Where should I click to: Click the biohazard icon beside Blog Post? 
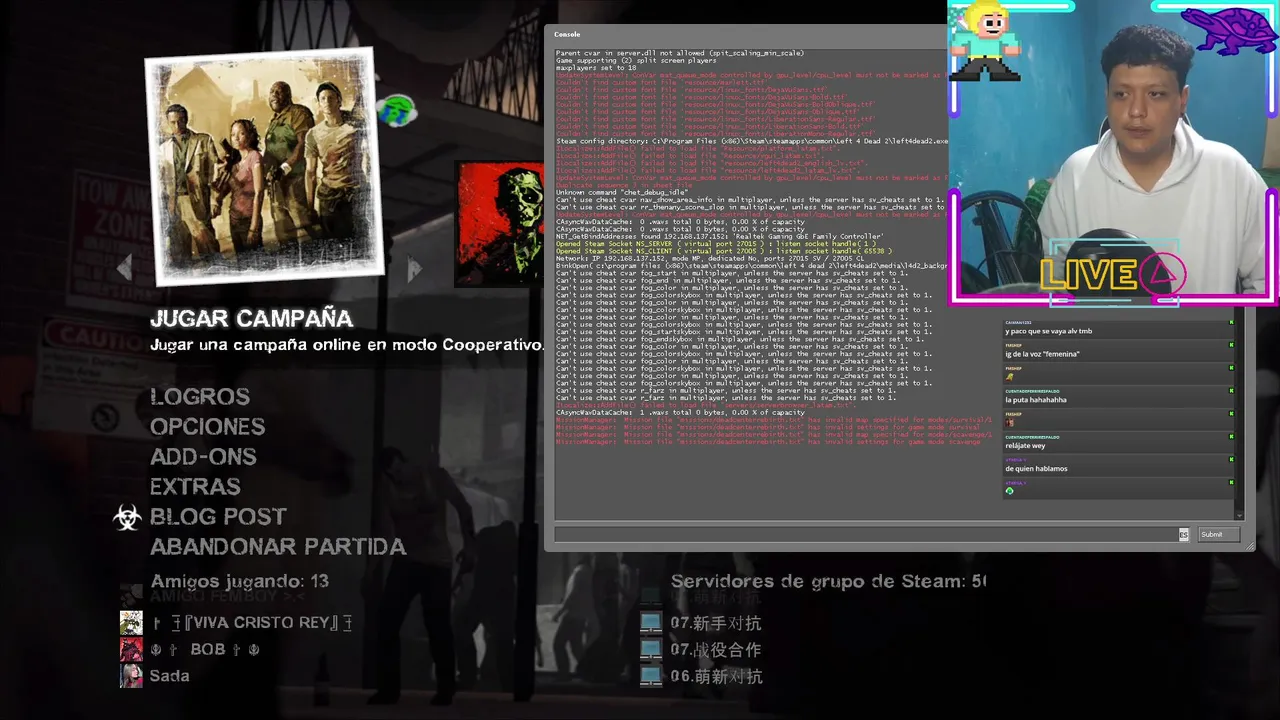tap(127, 517)
